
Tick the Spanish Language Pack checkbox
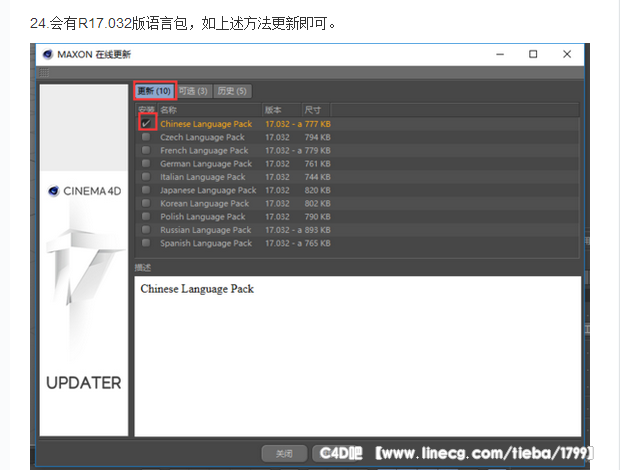tap(146, 243)
